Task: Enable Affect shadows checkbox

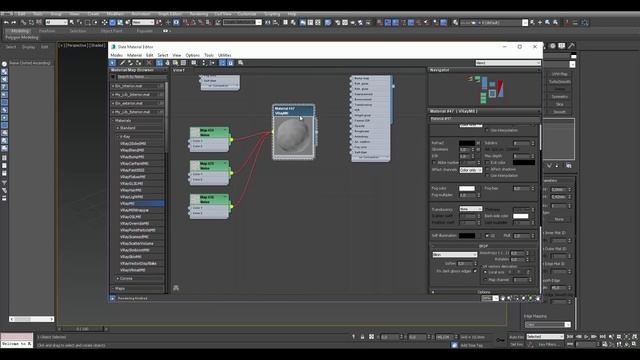Action: (487, 169)
